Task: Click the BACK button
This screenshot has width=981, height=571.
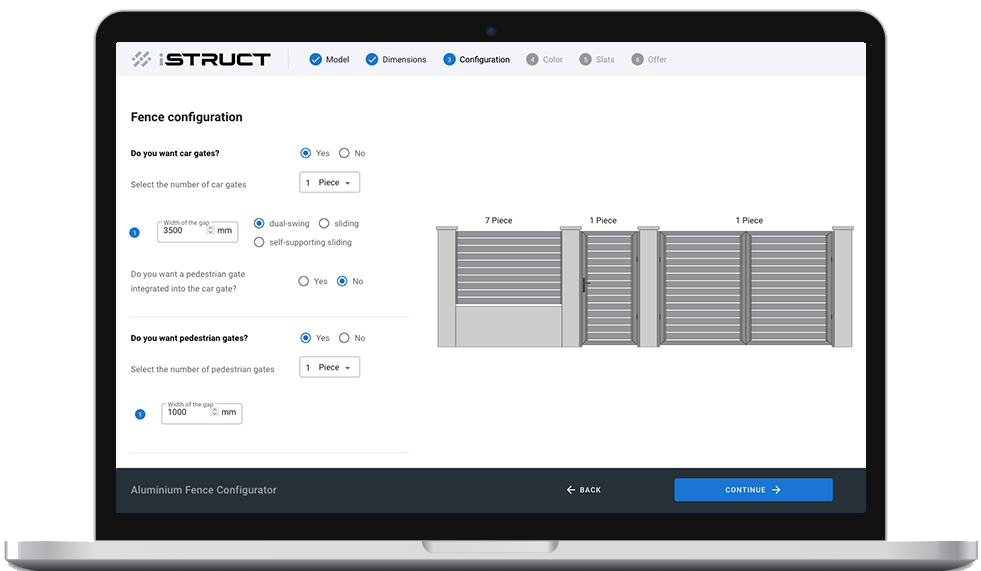Action: click(583, 490)
